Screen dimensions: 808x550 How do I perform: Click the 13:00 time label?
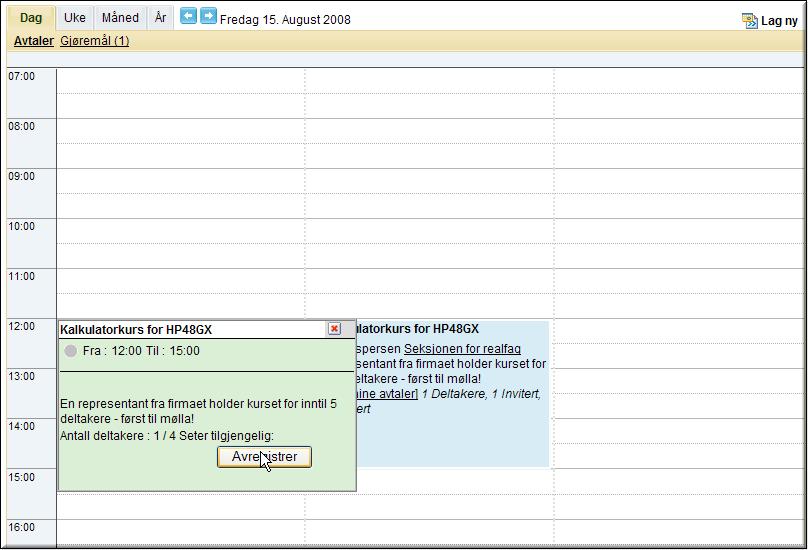(x=22, y=376)
